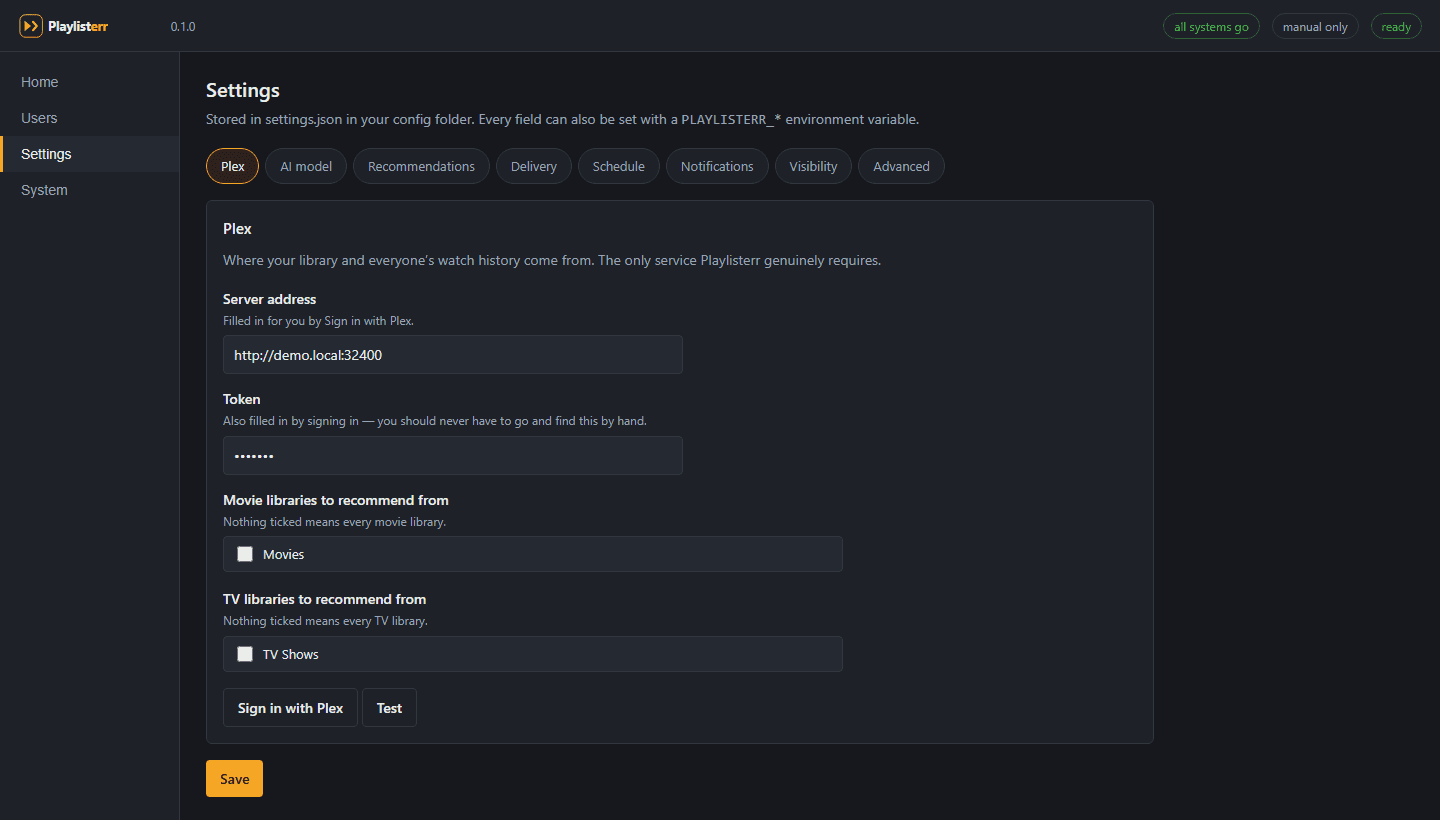Click the Sign in with Plex button

290,708
